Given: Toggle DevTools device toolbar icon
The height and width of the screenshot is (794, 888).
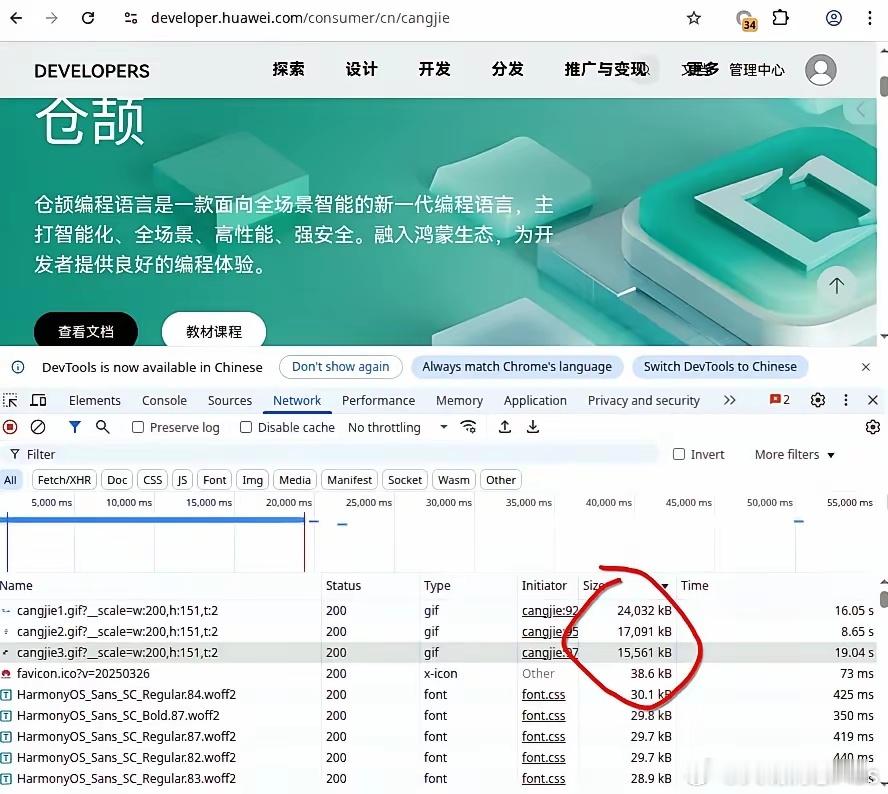Looking at the screenshot, I should point(39,400).
